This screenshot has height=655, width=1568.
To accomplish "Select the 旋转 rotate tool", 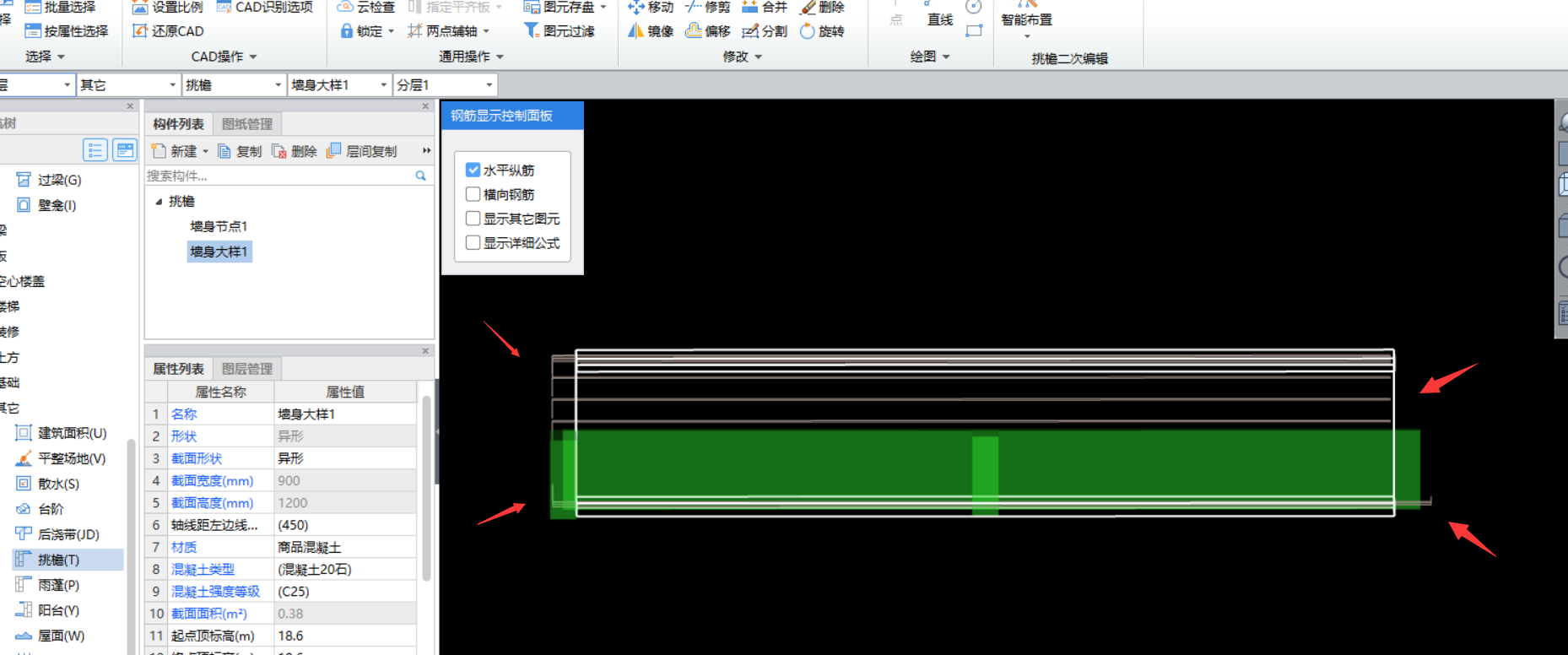I will 822,31.
